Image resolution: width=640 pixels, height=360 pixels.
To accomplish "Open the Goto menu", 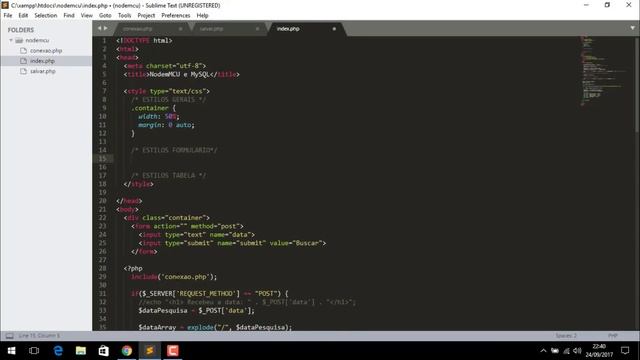I will (105, 16).
